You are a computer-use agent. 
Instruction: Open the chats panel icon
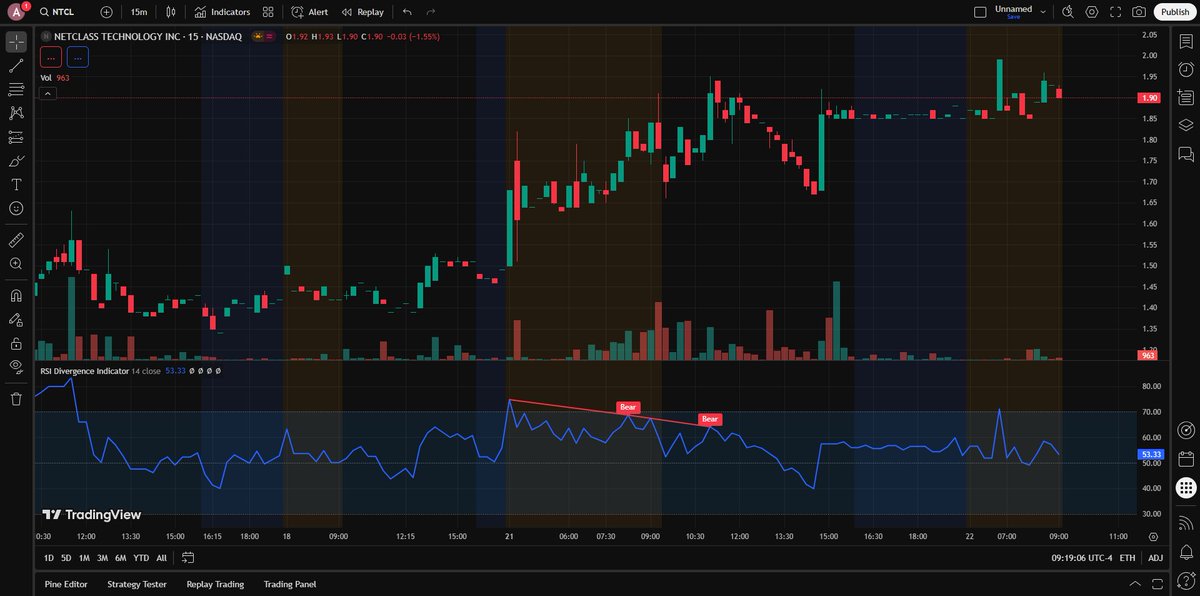(x=1185, y=154)
